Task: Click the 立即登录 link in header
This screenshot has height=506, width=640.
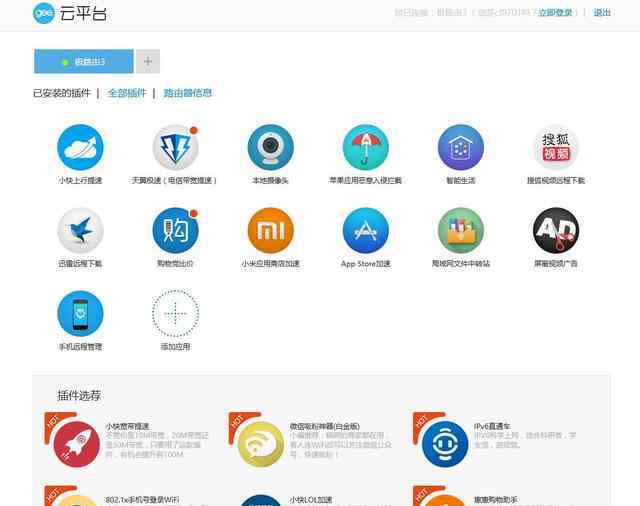Action: (555, 13)
